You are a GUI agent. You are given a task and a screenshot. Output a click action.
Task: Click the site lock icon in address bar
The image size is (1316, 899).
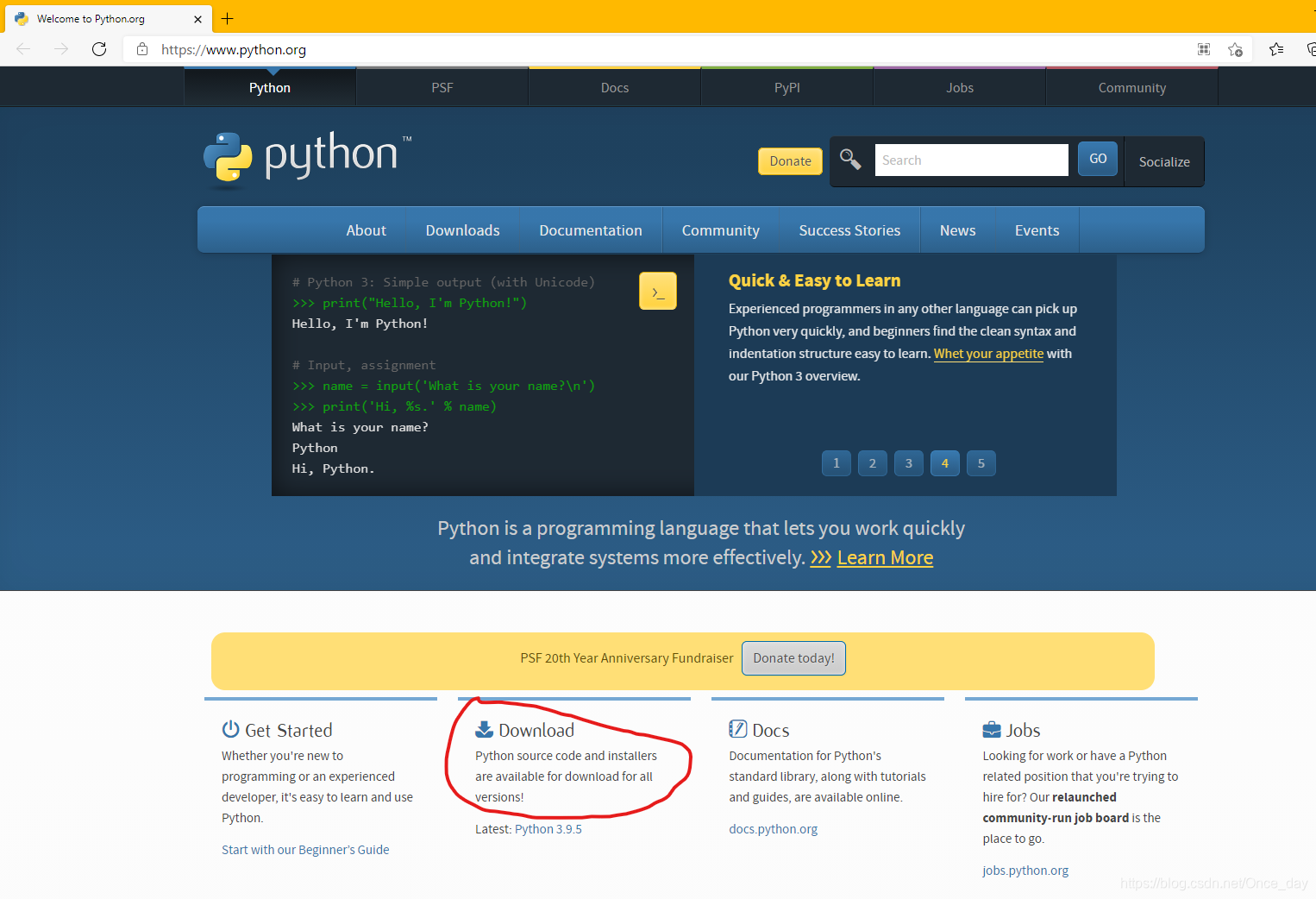click(142, 49)
